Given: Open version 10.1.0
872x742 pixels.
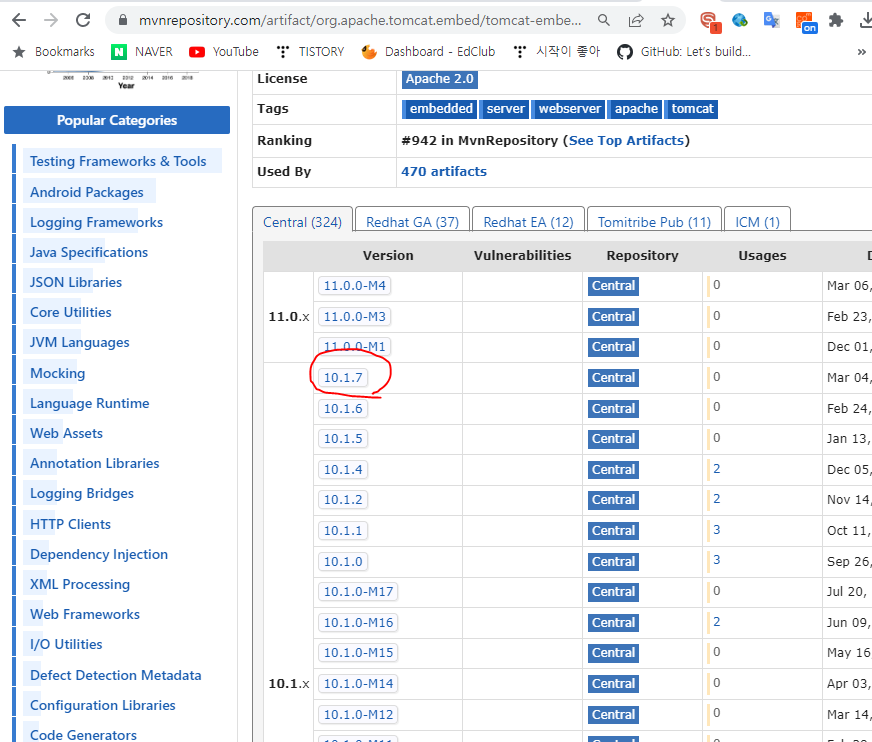Looking at the screenshot, I should [x=343, y=562].
